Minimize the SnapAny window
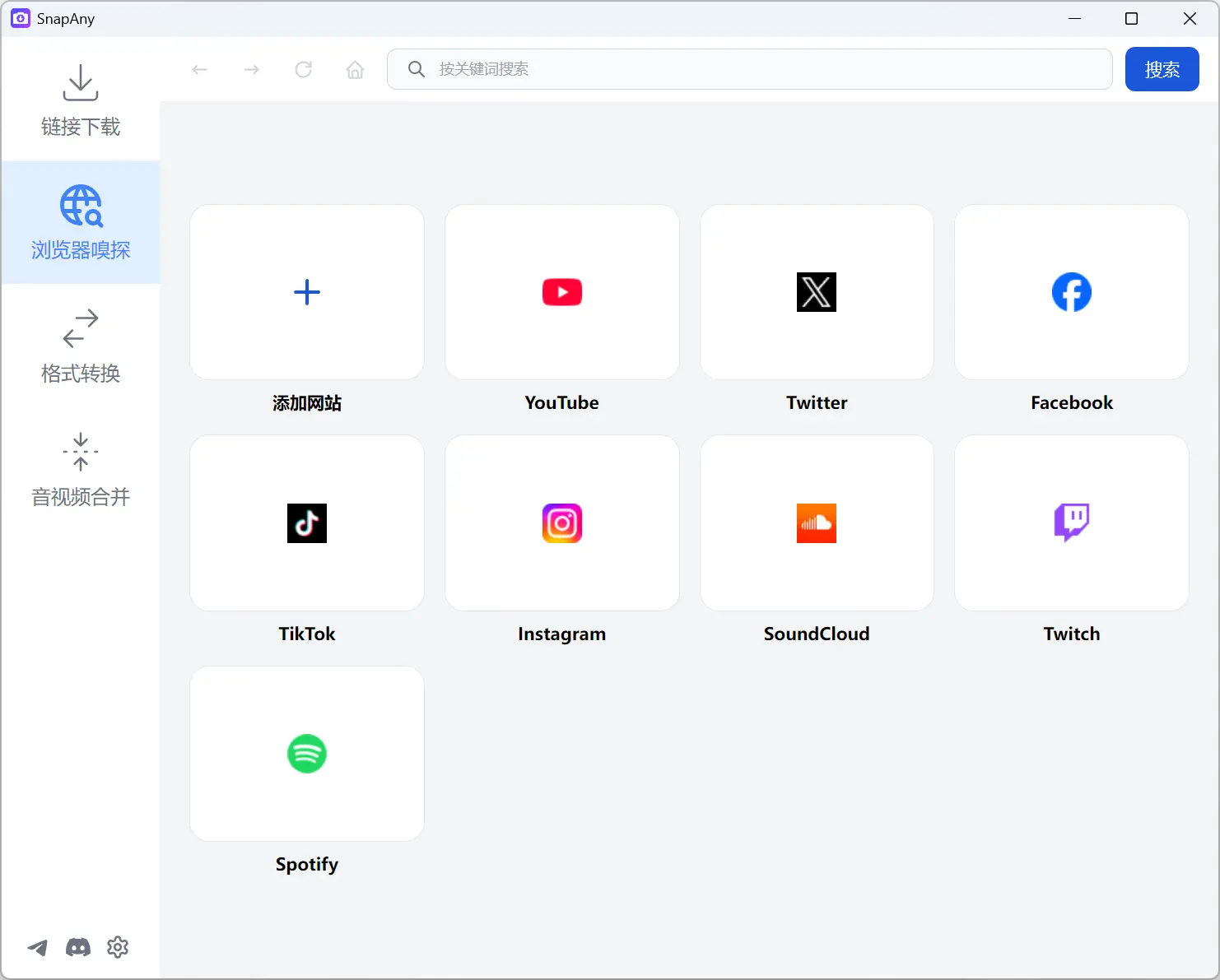This screenshot has height=980, width=1220. (x=1074, y=18)
